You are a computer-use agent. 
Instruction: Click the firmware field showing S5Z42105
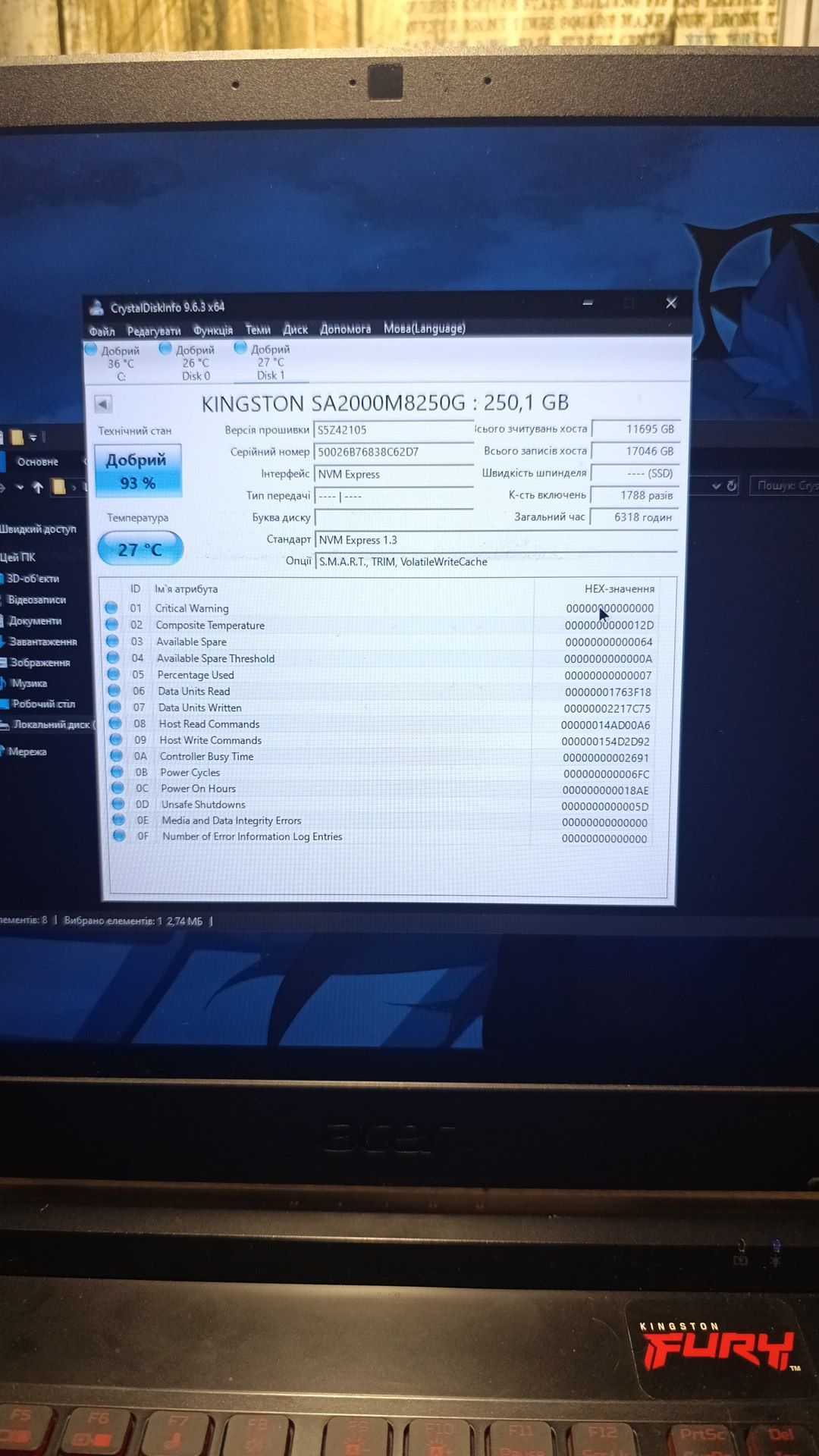394,430
